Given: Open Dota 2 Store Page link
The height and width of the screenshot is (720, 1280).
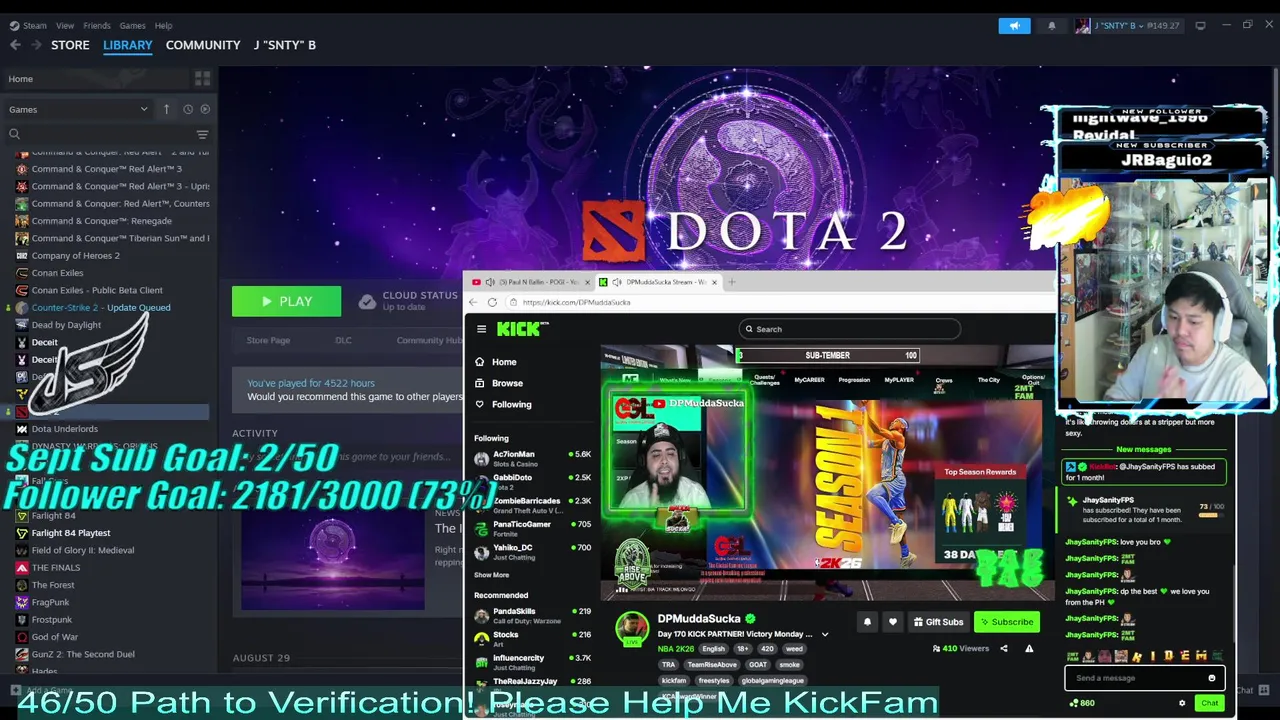Looking at the screenshot, I should click(268, 340).
